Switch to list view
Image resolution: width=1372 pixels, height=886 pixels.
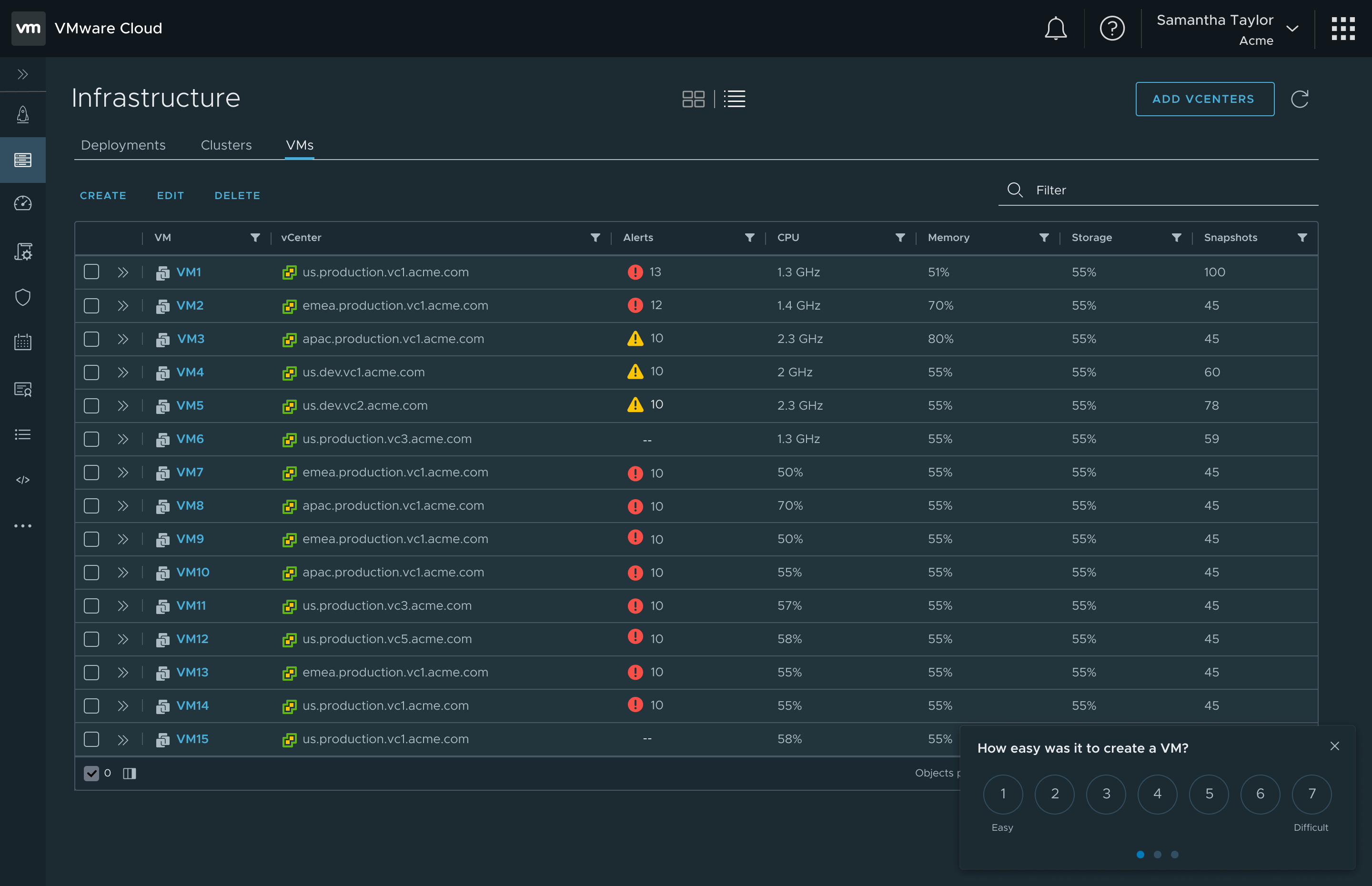(x=734, y=99)
